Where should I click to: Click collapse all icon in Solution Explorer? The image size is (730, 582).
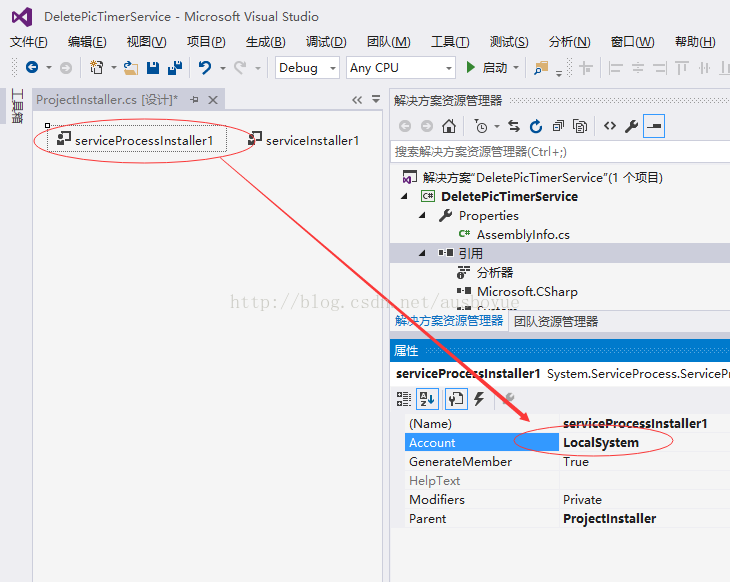[558, 126]
